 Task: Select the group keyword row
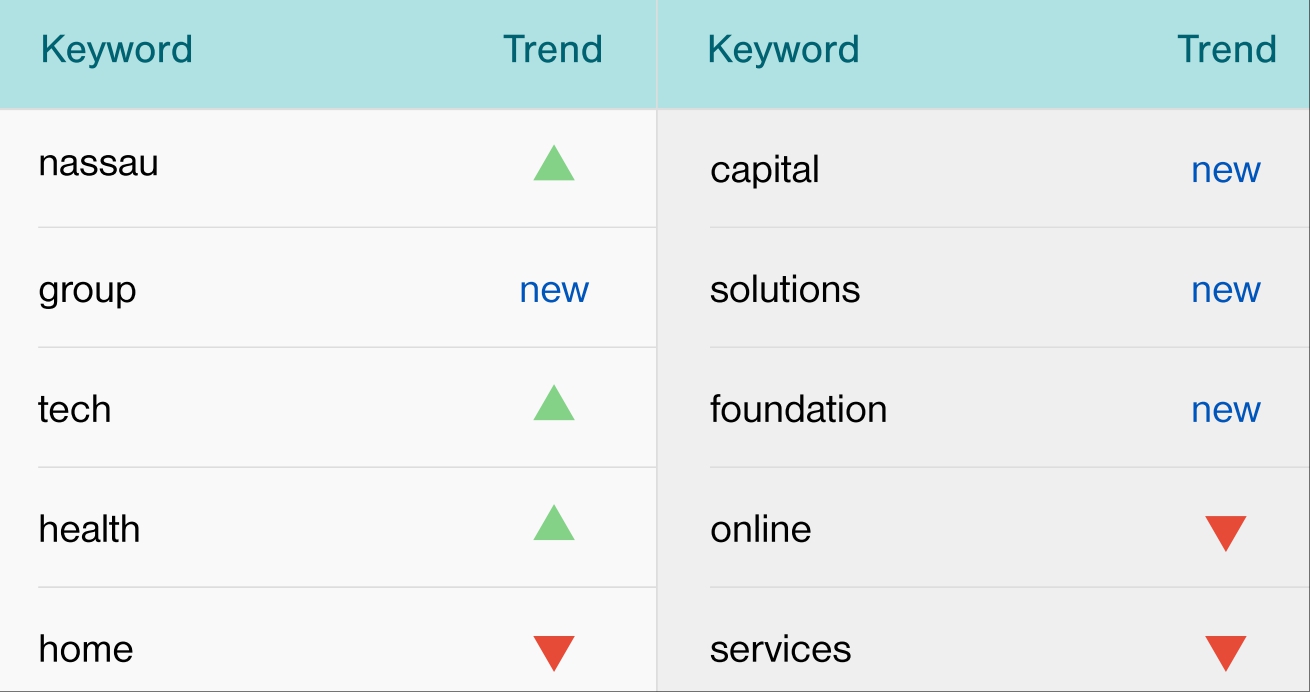[x=87, y=290]
